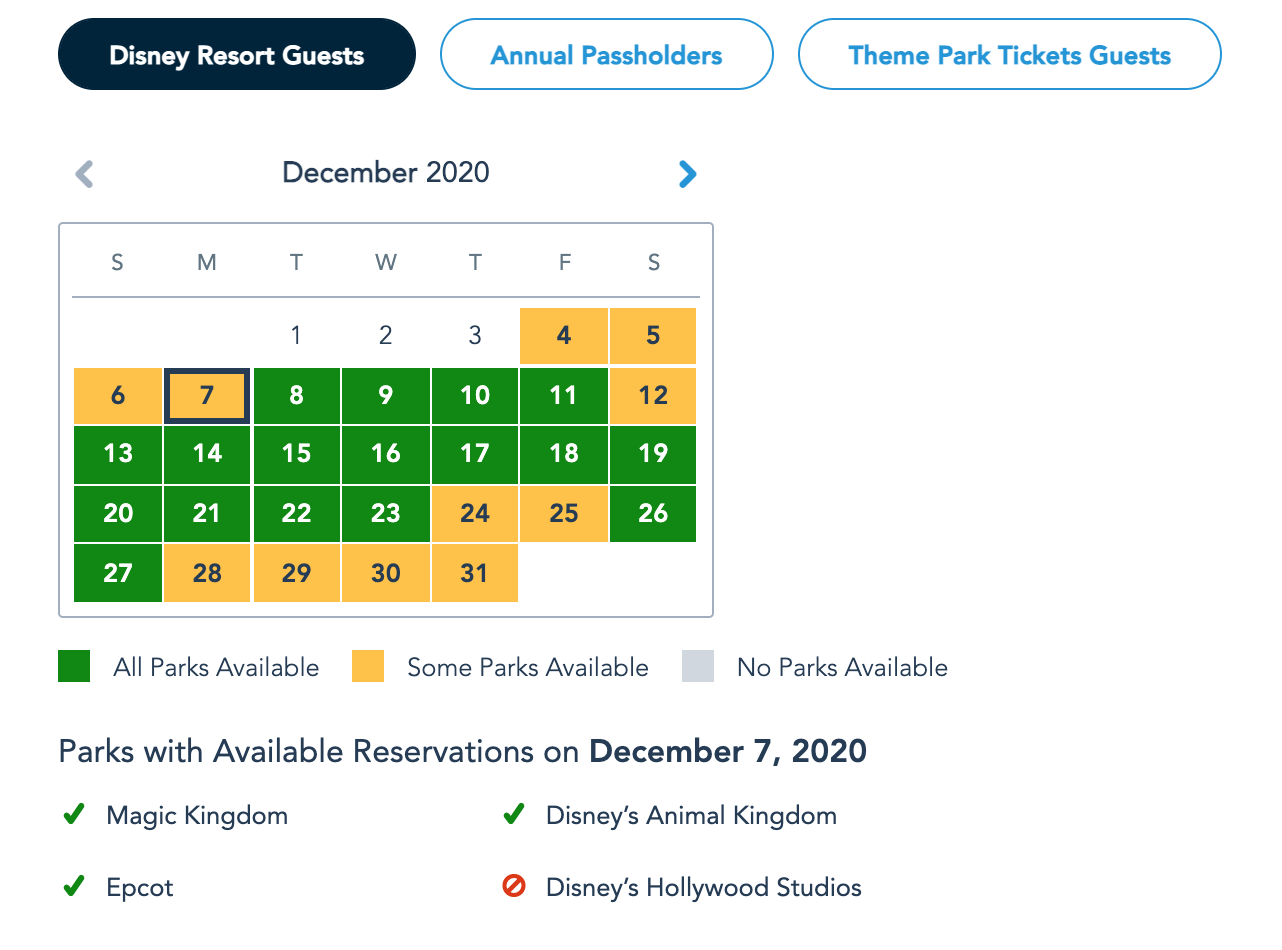Choose Disney Resort Guests tab
Viewport: 1282px width, 950px height.
click(237, 55)
